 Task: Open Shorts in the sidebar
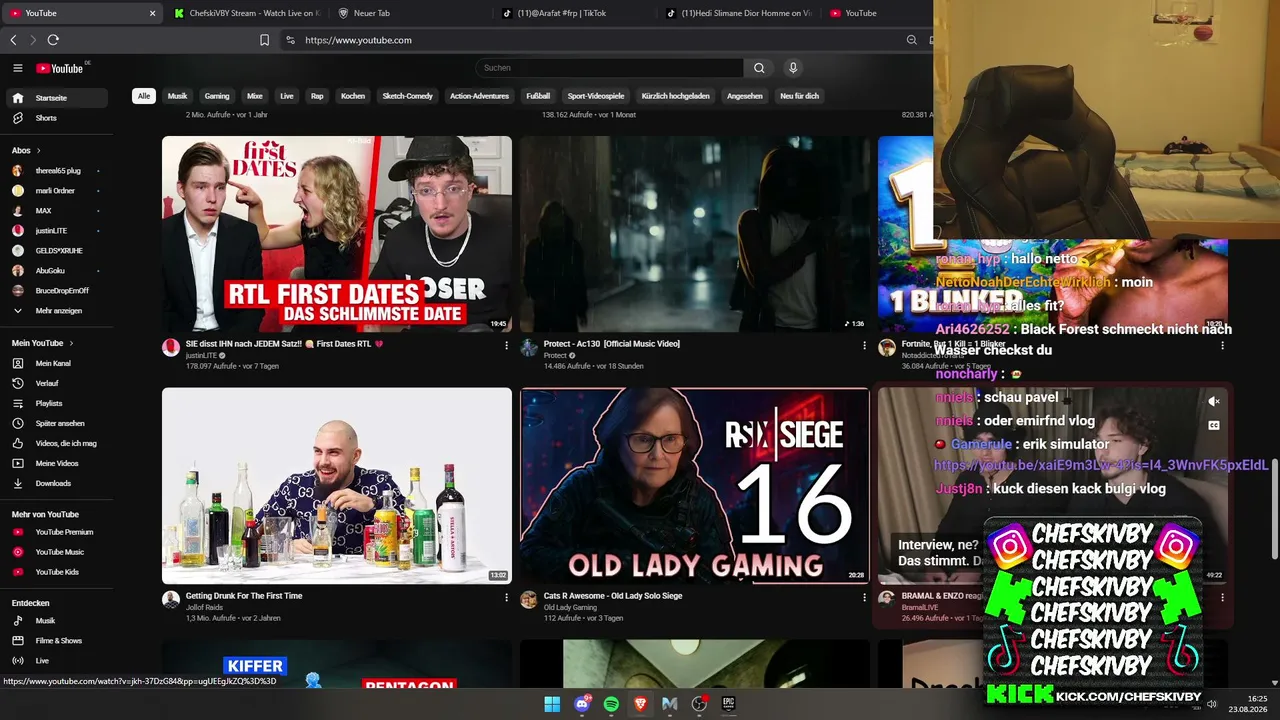point(57,118)
